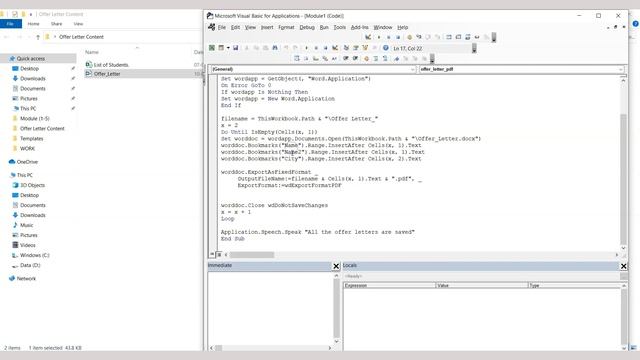Open the Object Browser icon
The image size is (640, 360).
tap(365, 48)
